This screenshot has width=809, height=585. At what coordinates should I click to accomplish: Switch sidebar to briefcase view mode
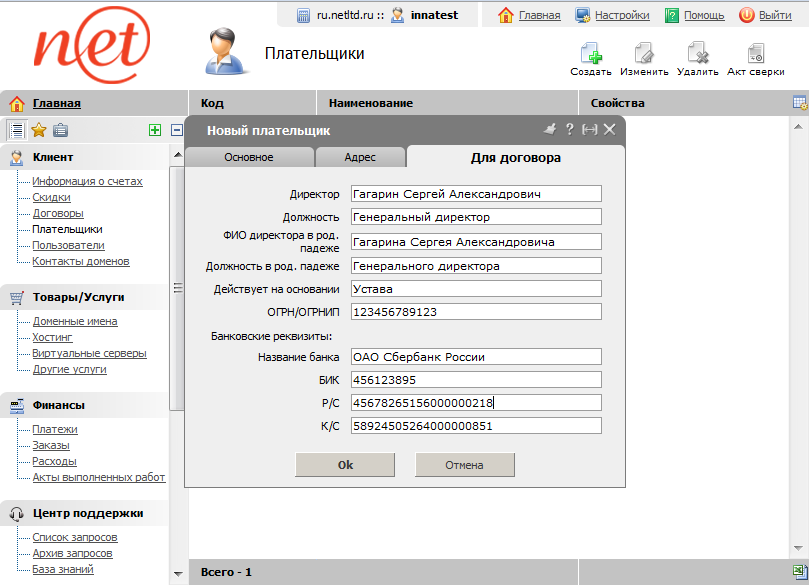point(61,130)
